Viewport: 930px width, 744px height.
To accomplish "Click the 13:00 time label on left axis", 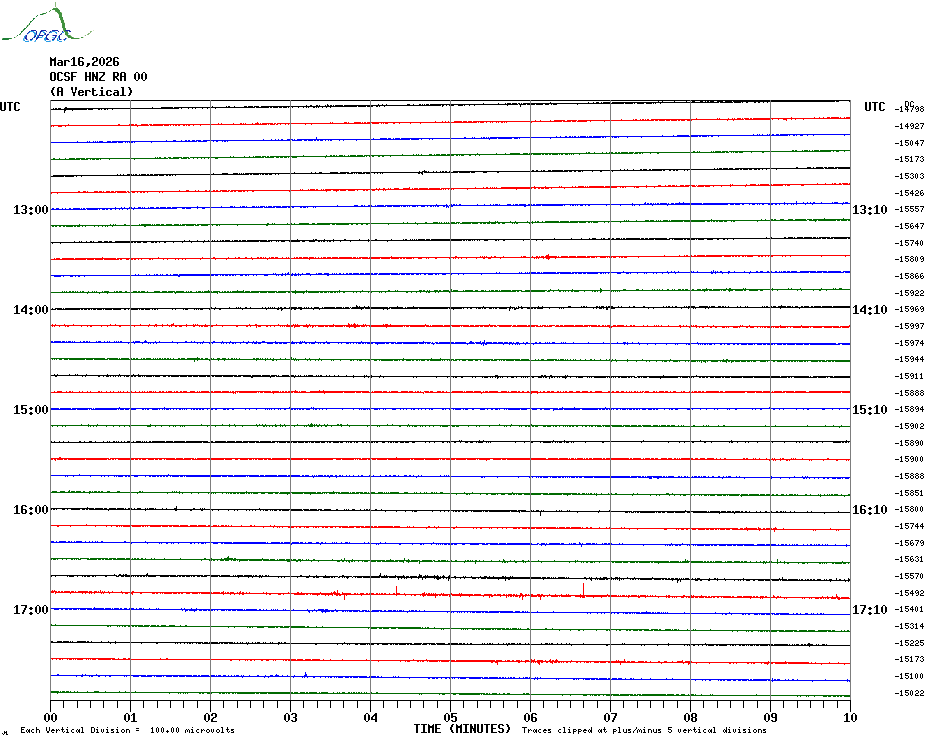I will (31, 209).
